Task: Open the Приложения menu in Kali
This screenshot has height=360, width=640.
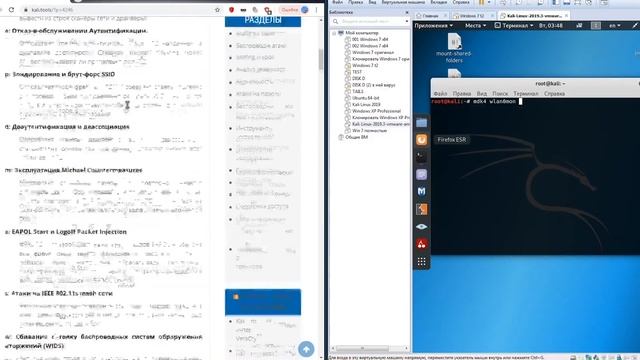Action: click(433, 25)
